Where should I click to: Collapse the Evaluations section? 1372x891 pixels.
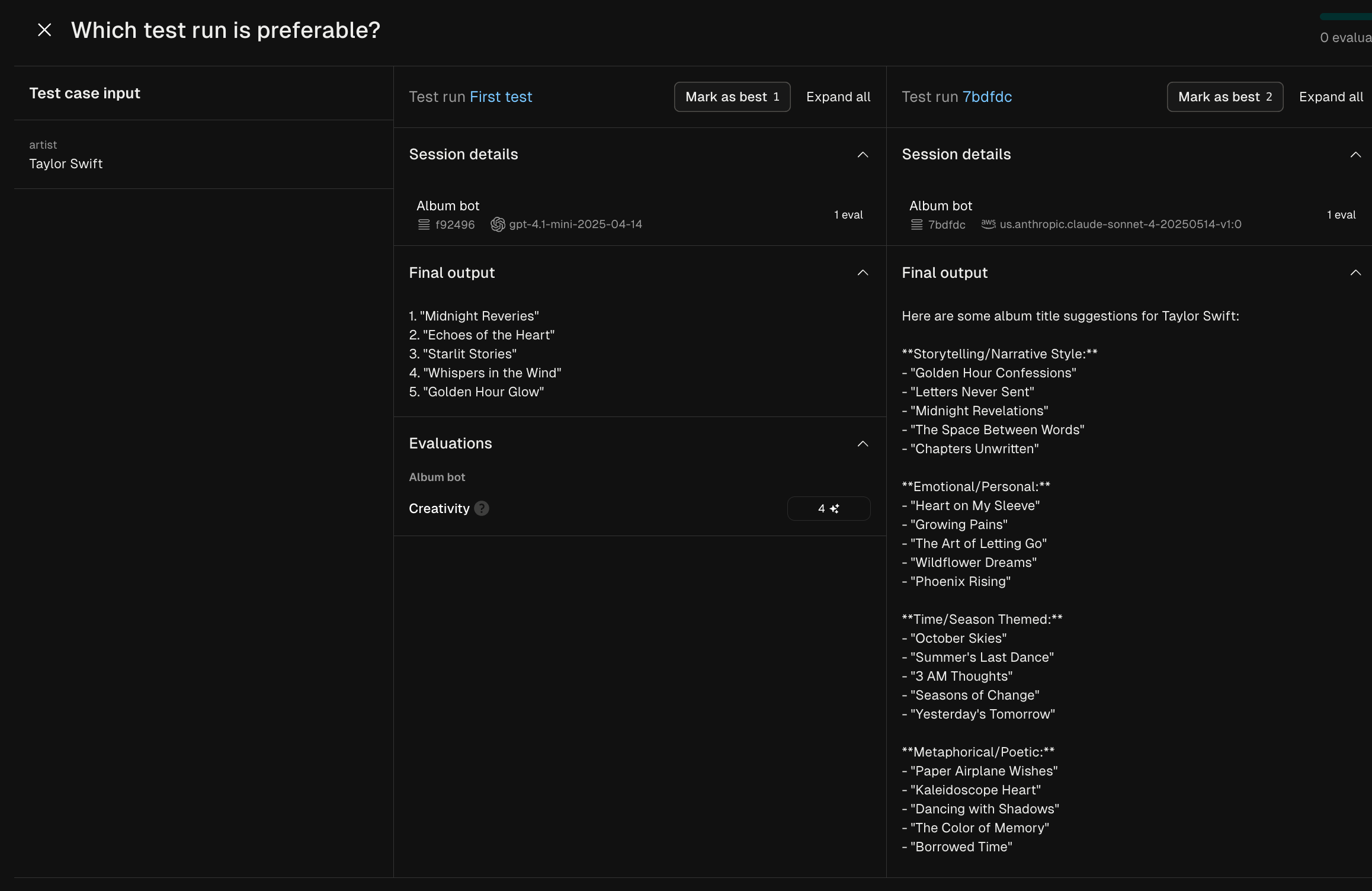863,444
